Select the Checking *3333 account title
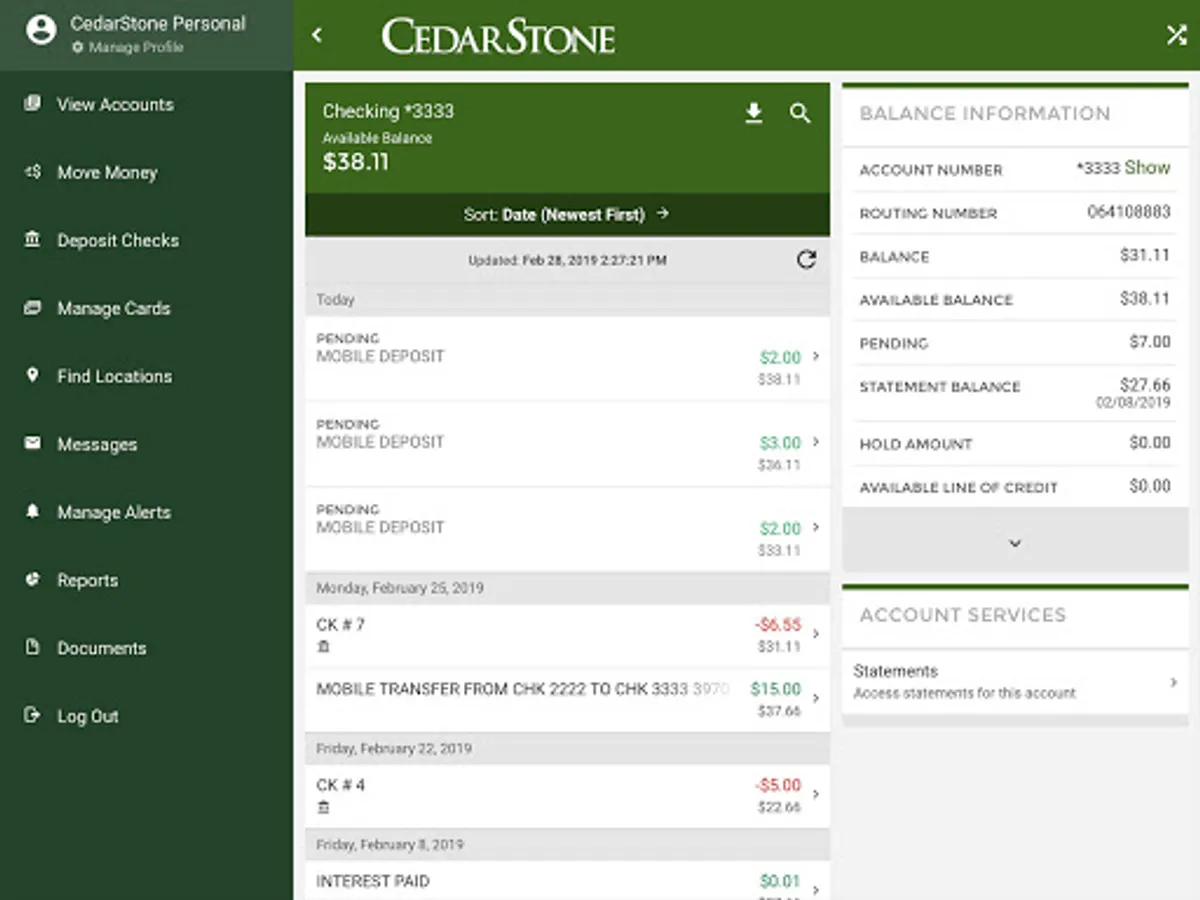The image size is (1200, 900). tap(388, 111)
